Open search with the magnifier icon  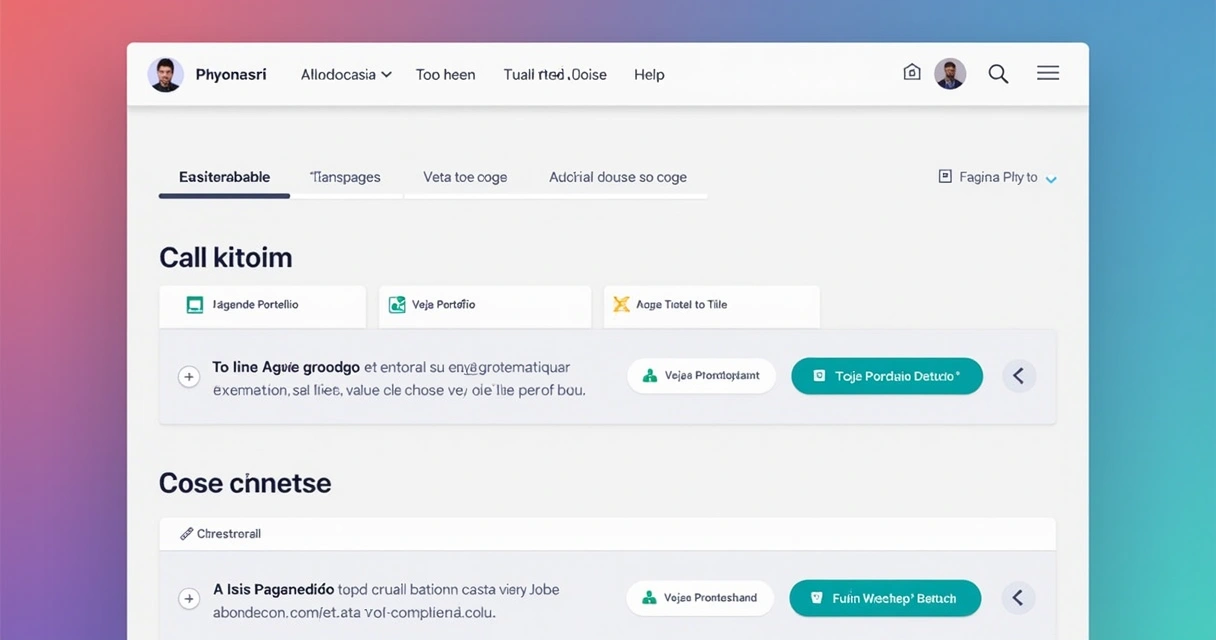pyautogui.click(x=997, y=74)
